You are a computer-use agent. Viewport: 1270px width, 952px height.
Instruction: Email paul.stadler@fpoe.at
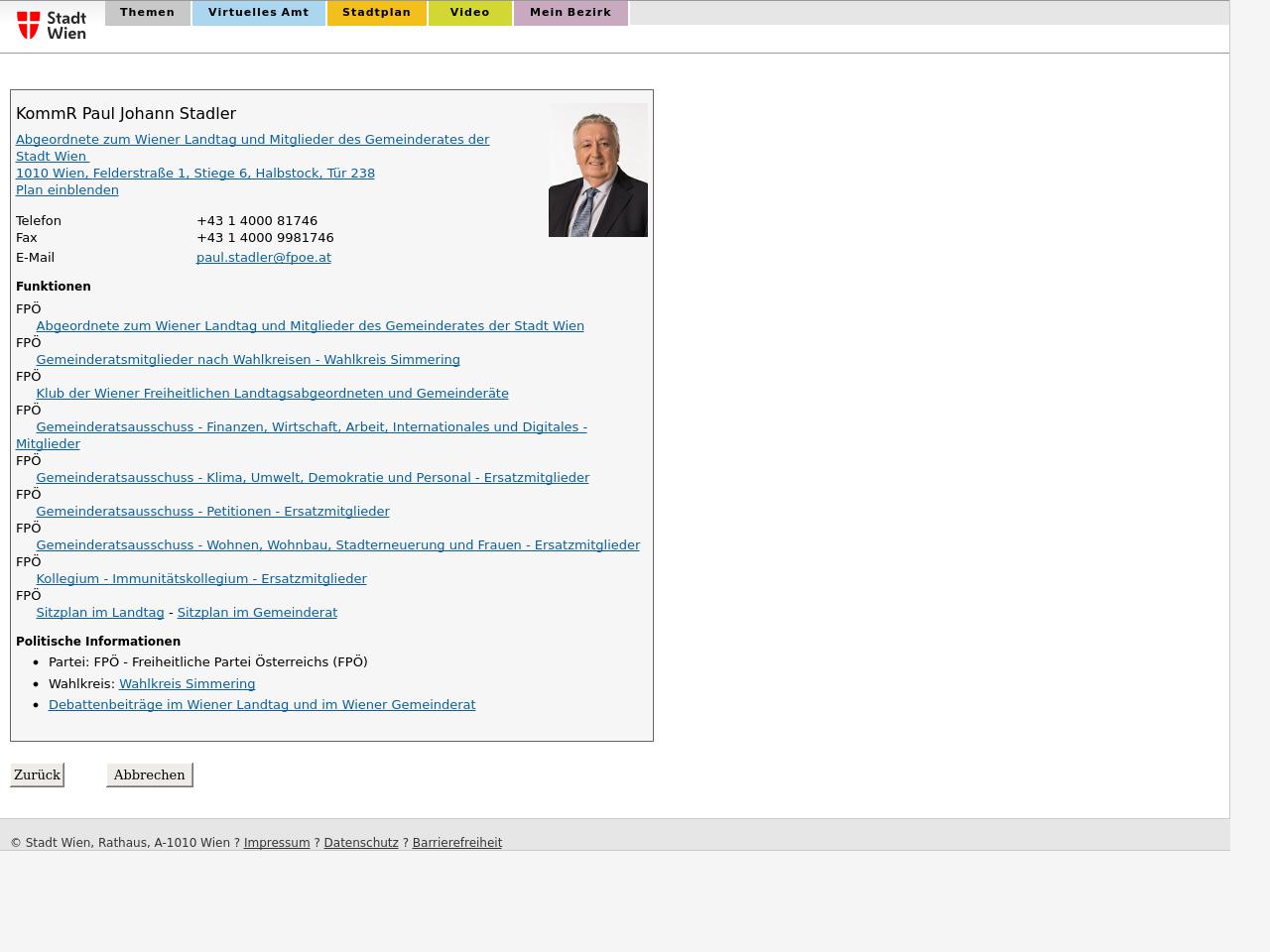(x=263, y=258)
